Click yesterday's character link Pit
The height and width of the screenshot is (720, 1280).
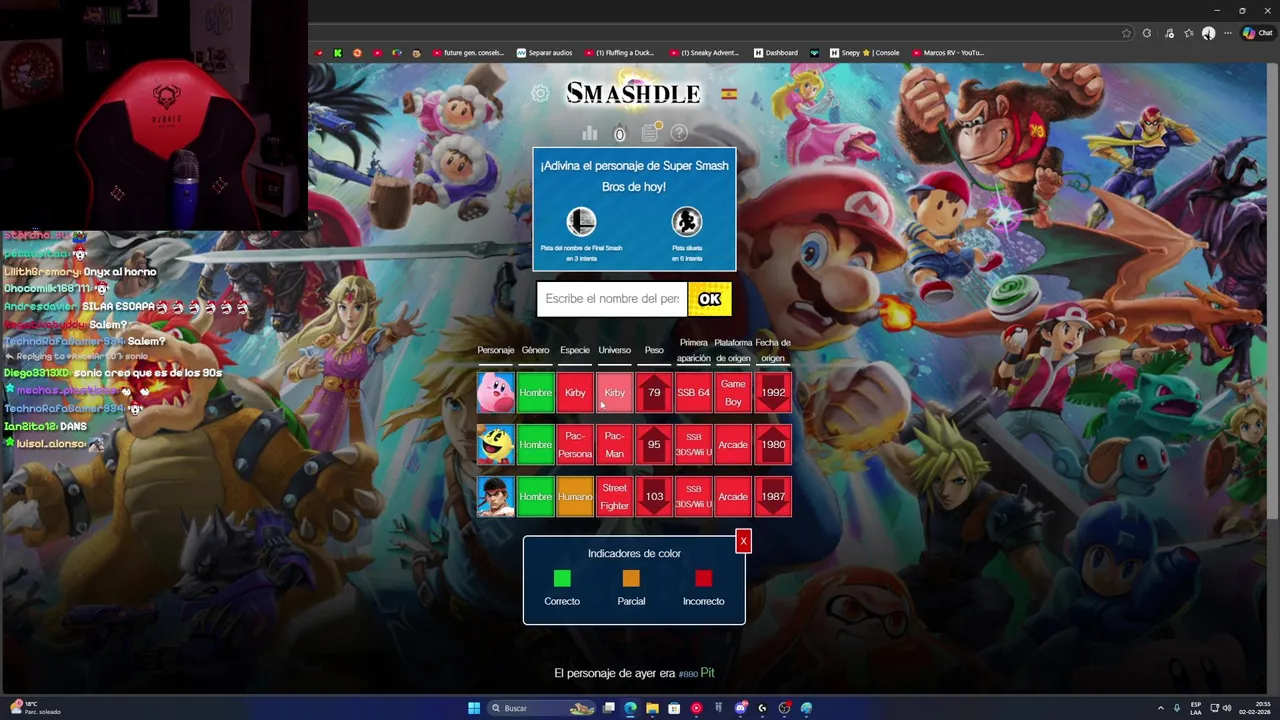707,673
